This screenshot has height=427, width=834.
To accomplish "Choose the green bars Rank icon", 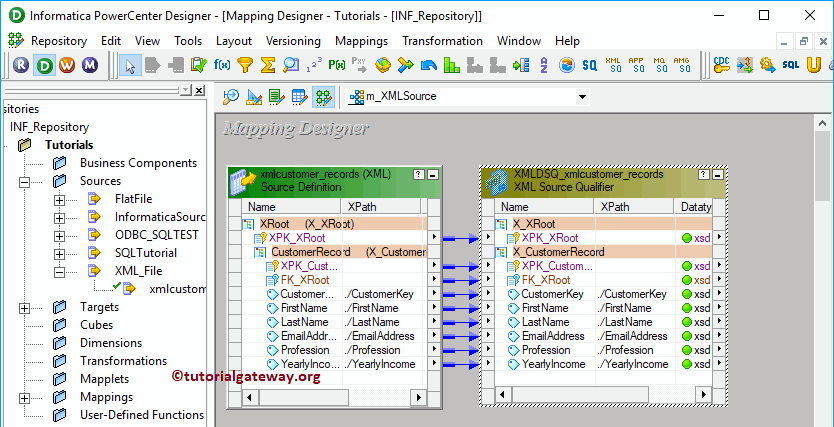I will pos(452,65).
